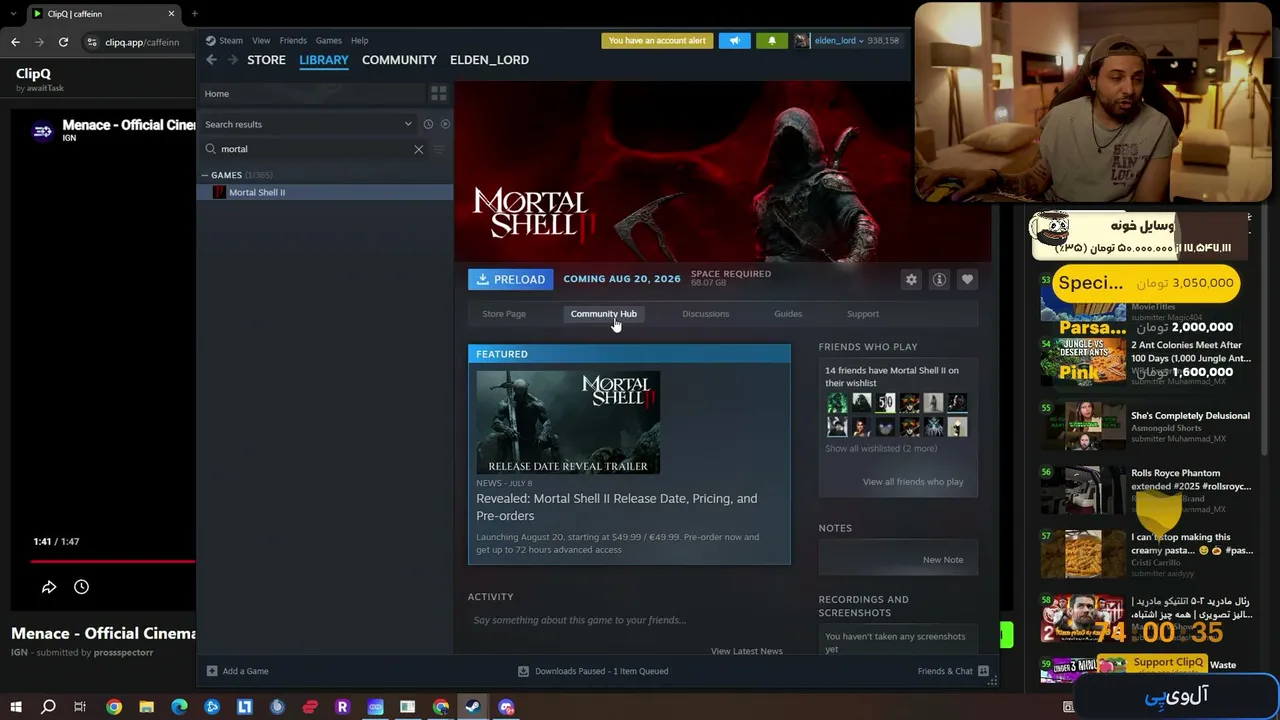Toggle ready-to-play filter icon

click(x=445, y=124)
